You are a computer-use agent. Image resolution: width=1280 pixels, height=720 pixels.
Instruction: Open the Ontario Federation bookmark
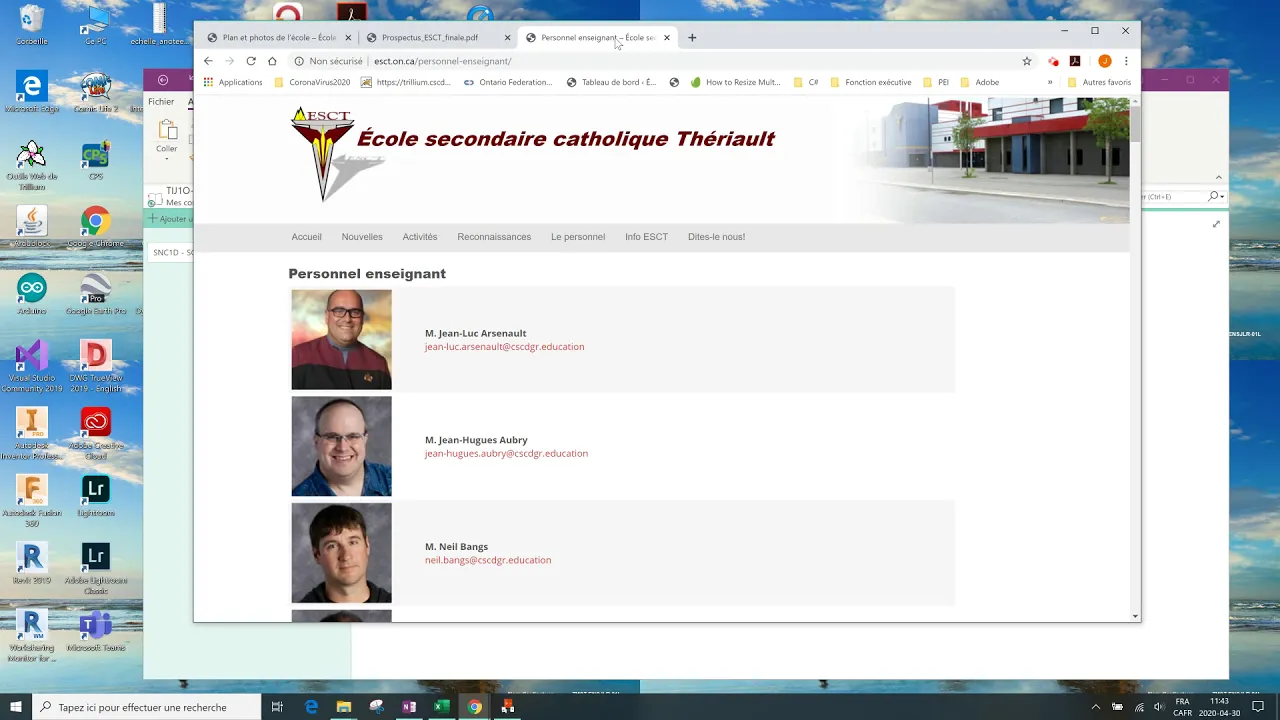tap(508, 82)
